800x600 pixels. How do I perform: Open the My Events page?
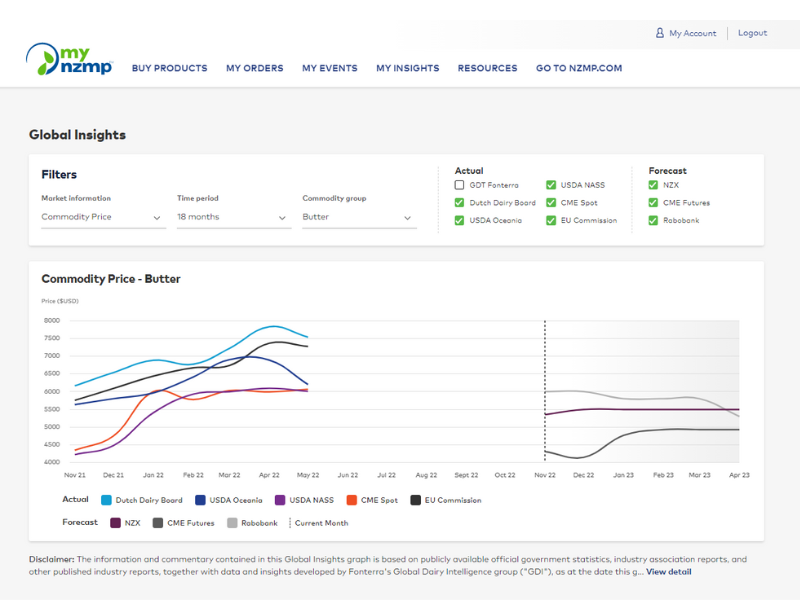[330, 68]
